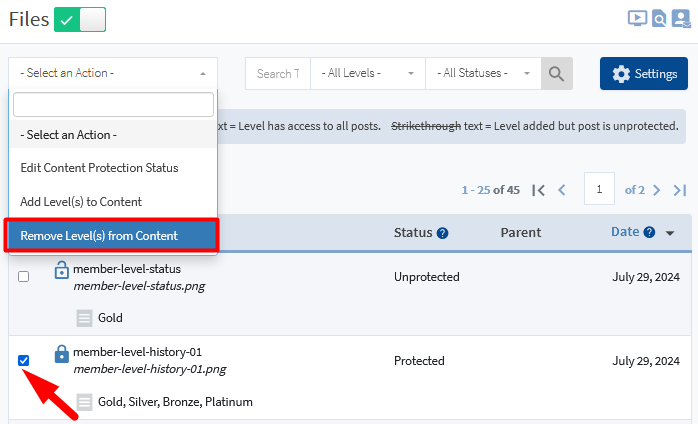The image size is (698, 424).
Task: Click the Status column header
Action: click(x=413, y=232)
